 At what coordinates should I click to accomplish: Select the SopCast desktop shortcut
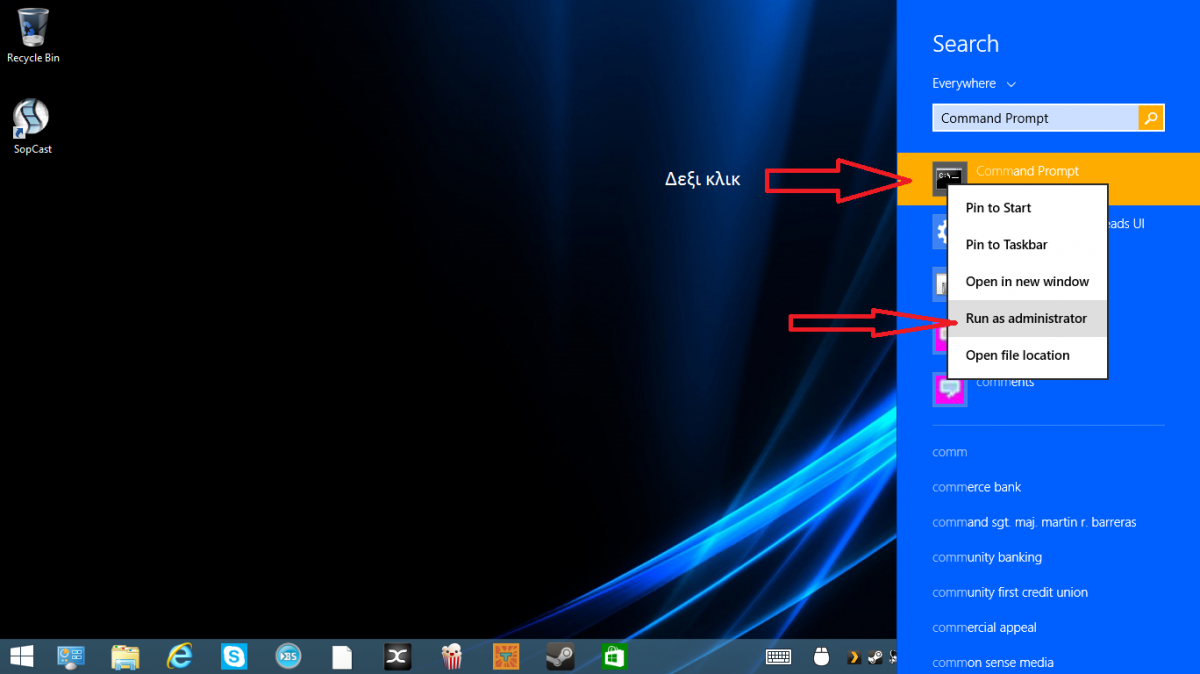[x=32, y=127]
